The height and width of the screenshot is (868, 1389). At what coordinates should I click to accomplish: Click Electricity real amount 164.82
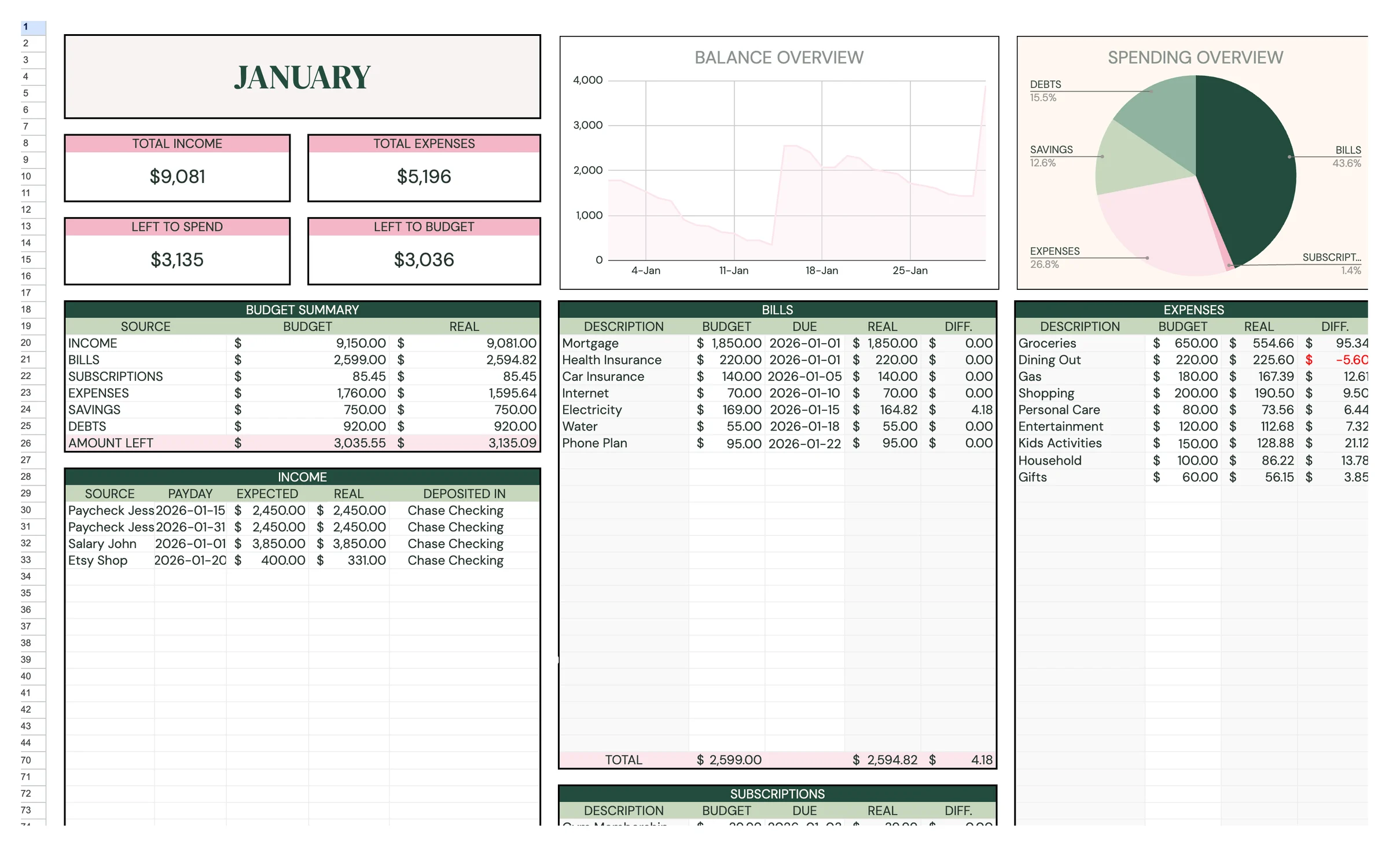pos(883,410)
